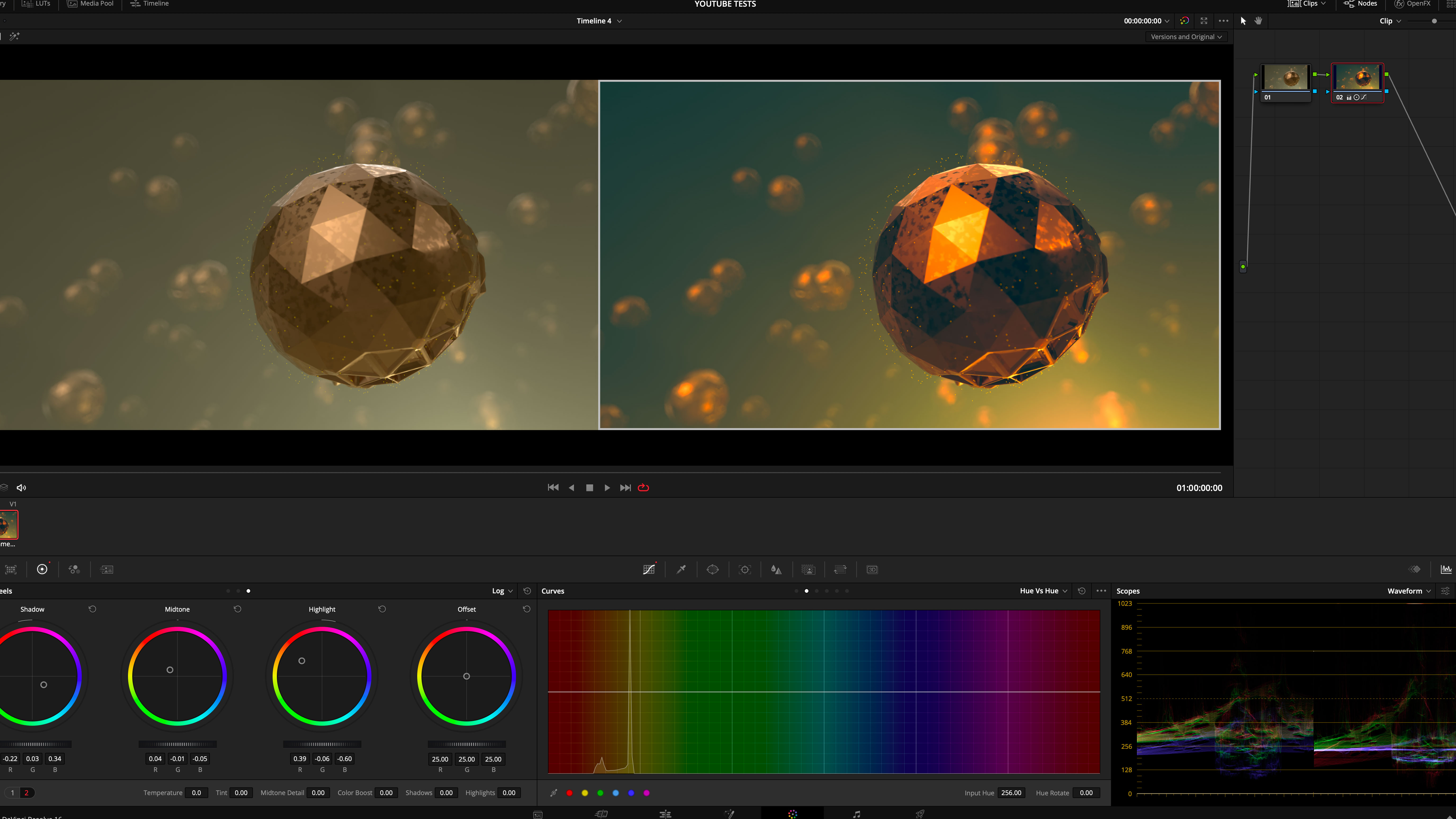Image resolution: width=1456 pixels, height=819 pixels.
Task: Open the viewer timecode dropdown
Action: [x=1146, y=21]
